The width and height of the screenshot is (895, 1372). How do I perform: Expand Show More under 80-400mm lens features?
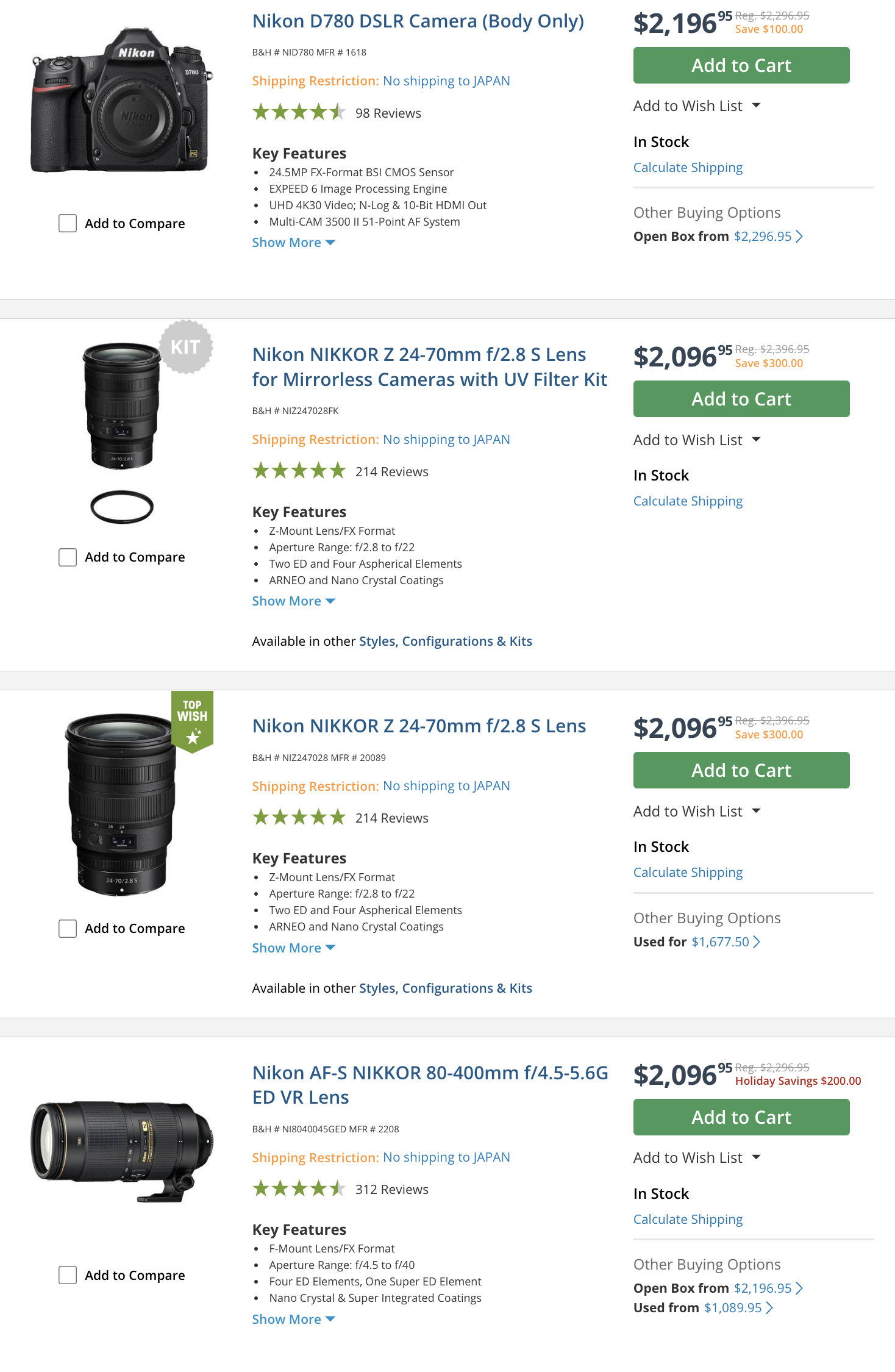(293, 1320)
